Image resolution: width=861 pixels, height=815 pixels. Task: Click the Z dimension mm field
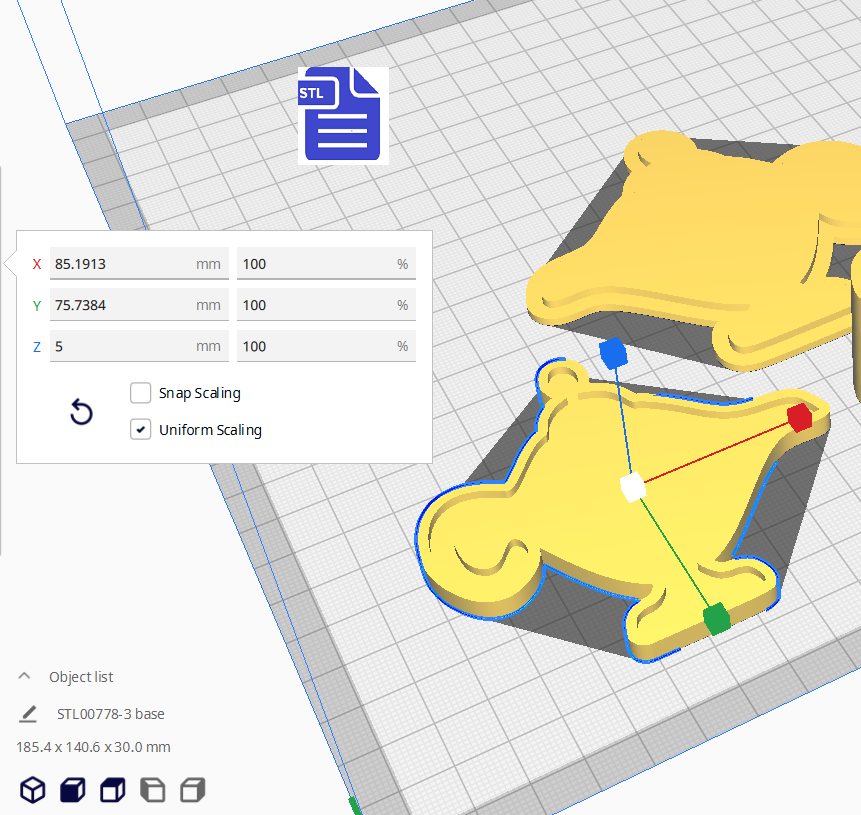(x=138, y=346)
